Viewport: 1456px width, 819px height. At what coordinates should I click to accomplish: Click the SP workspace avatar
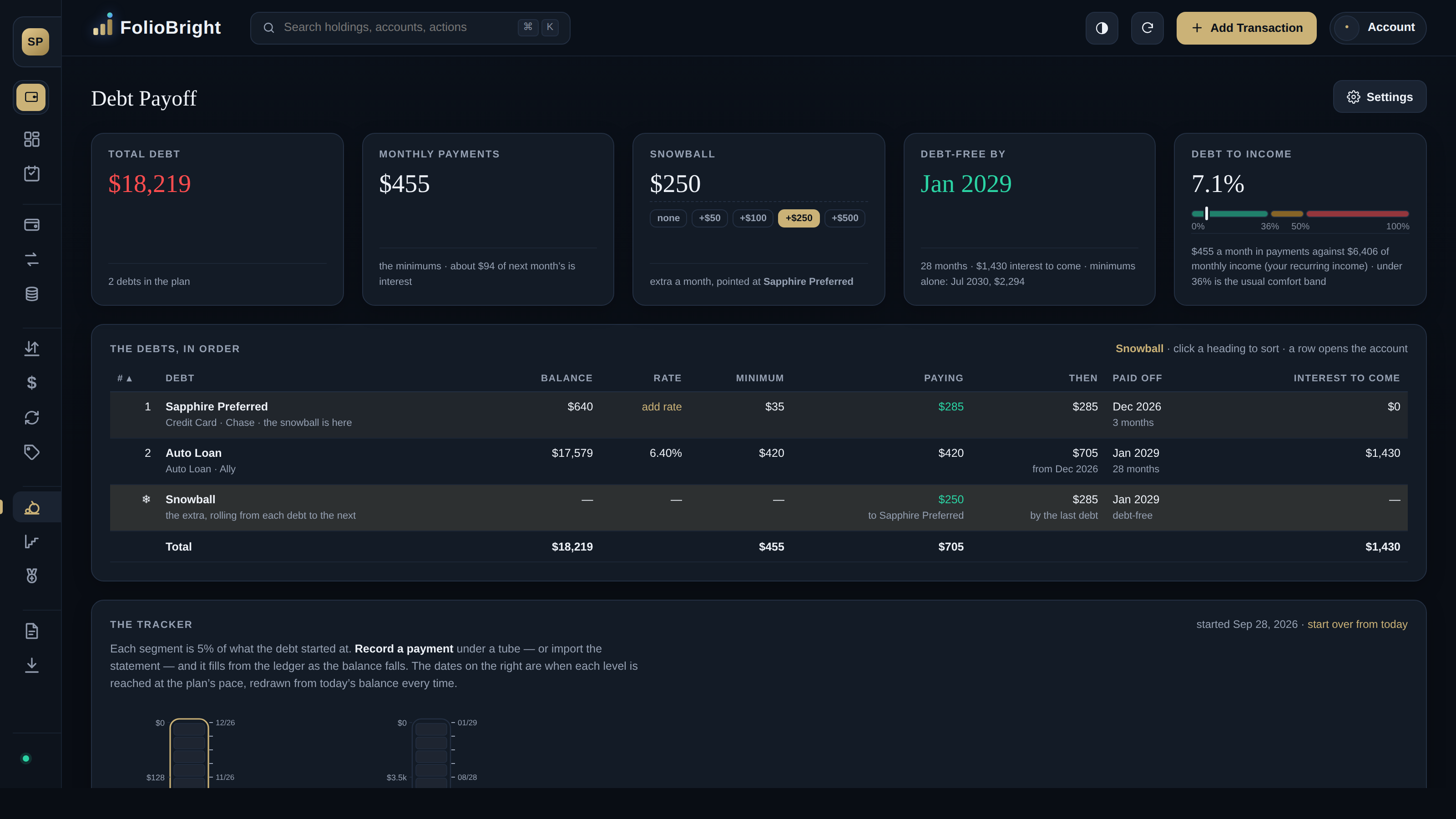click(35, 42)
